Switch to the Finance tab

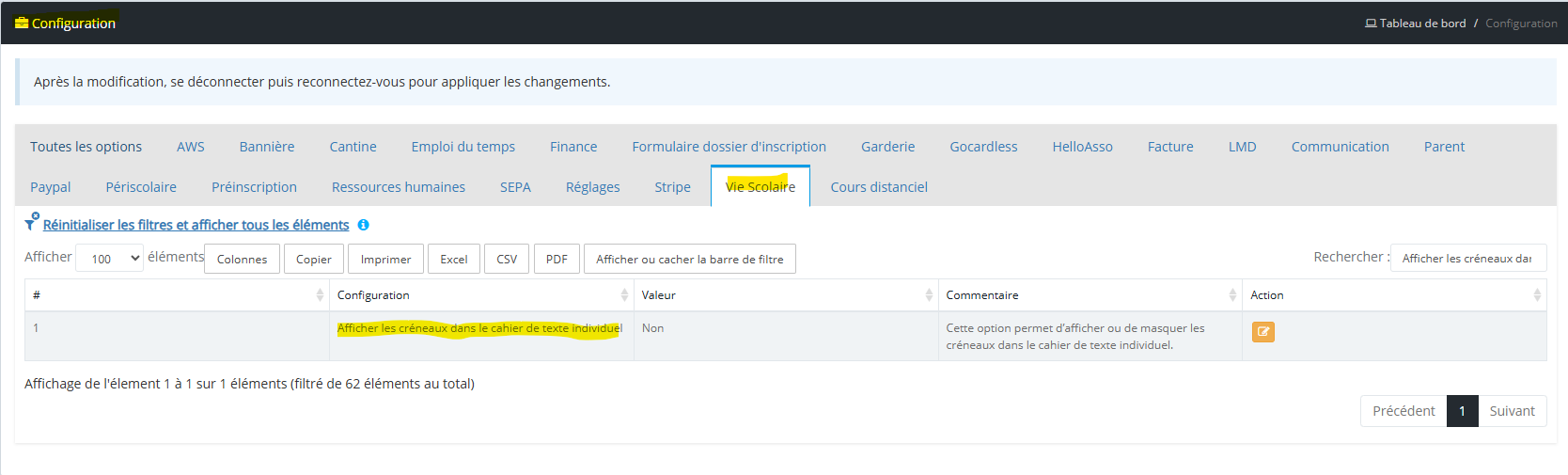(573, 147)
